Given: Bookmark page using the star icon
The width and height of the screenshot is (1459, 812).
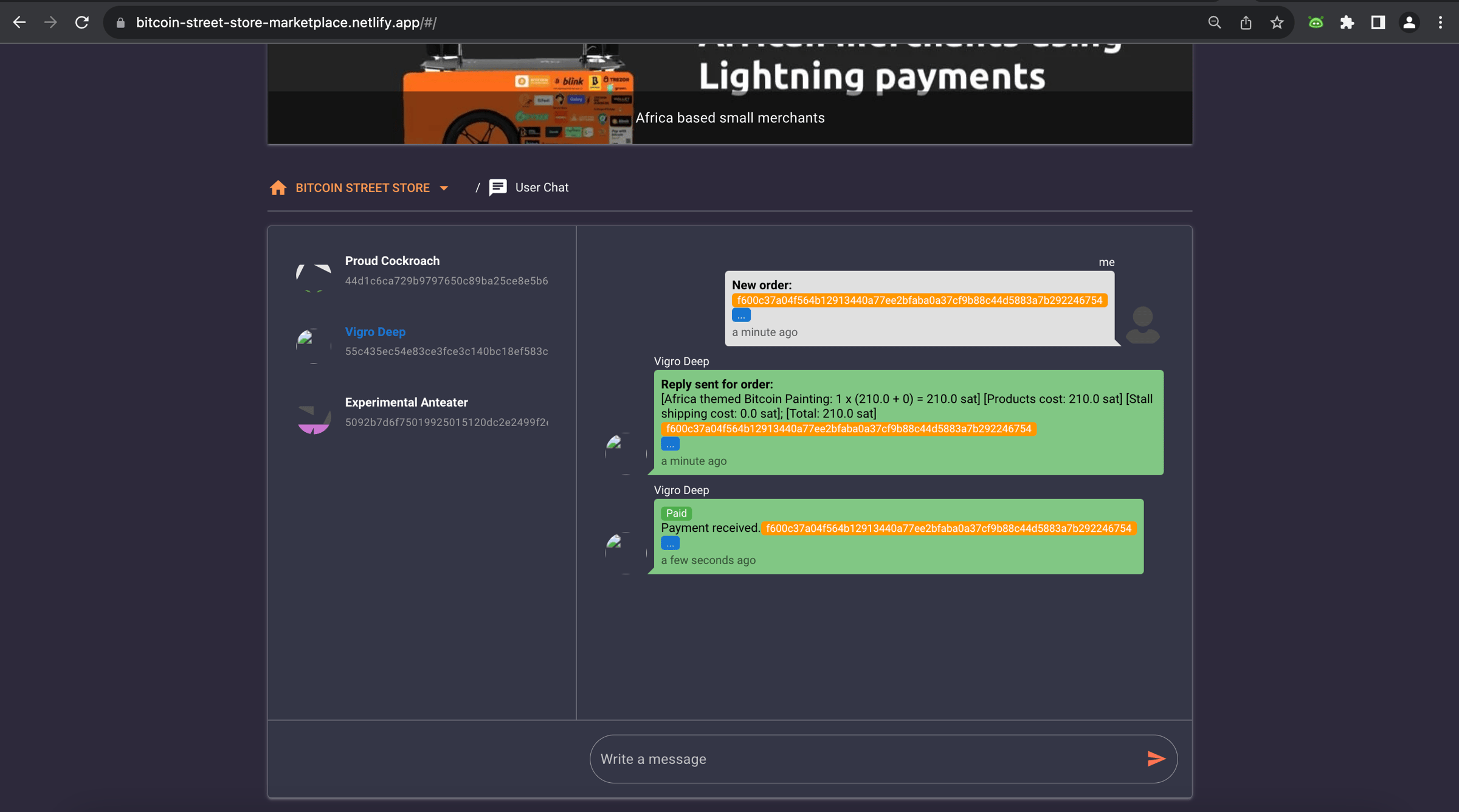Looking at the screenshot, I should (x=1277, y=22).
